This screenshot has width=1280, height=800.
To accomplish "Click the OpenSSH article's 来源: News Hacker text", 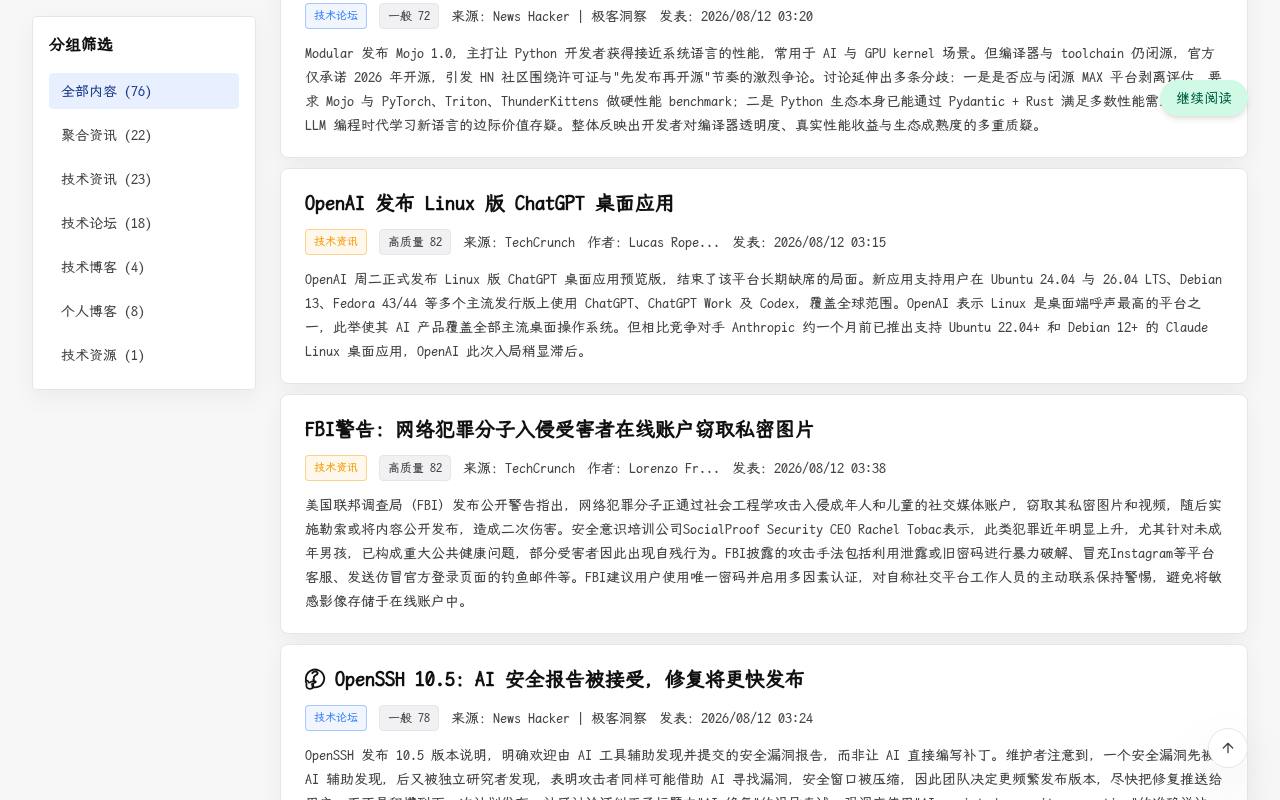I will point(549,718).
